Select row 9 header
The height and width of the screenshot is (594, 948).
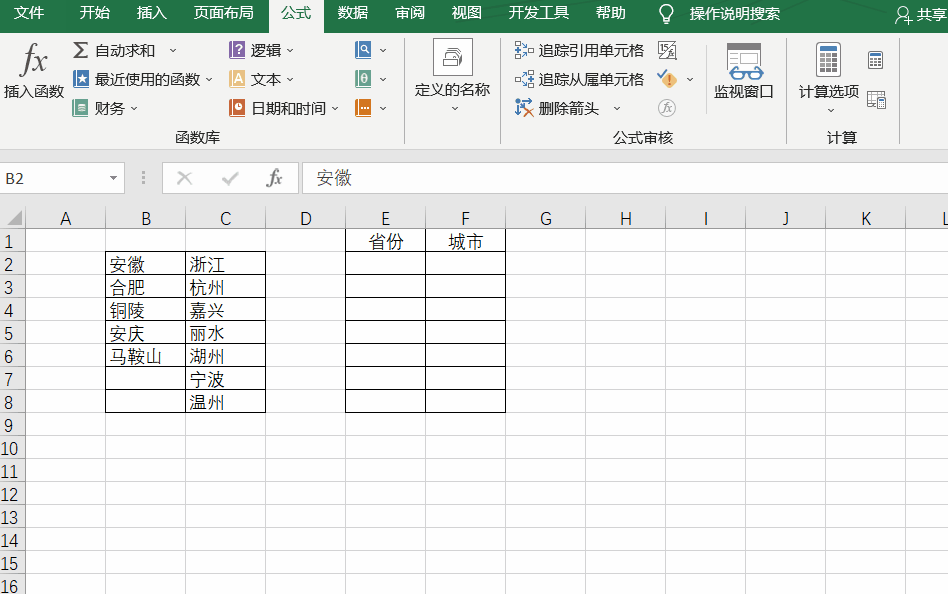[x=12, y=425]
